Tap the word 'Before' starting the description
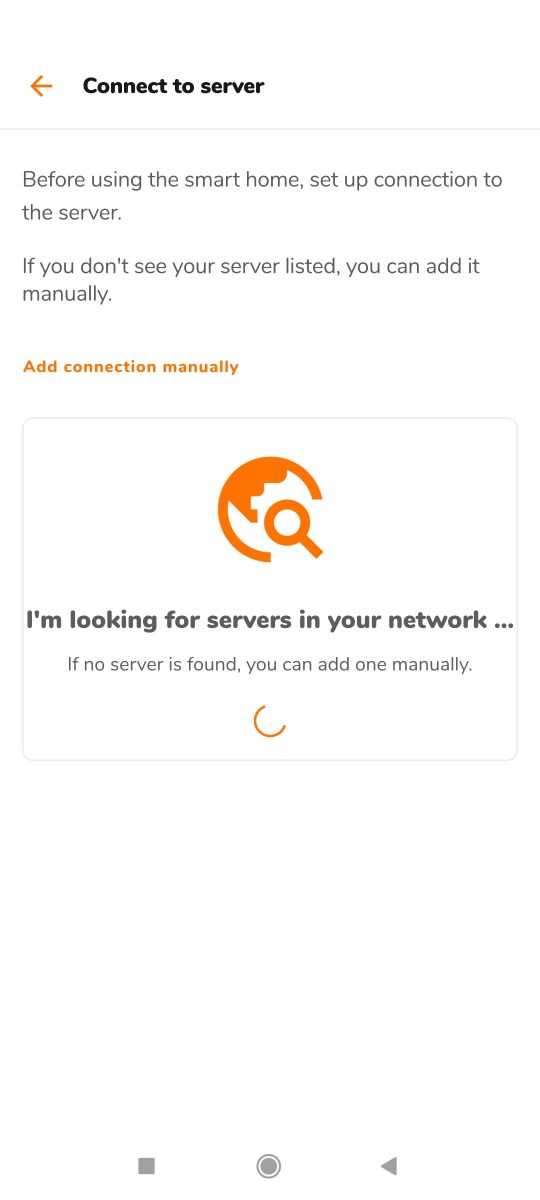The width and height of the screenshot is (540, 1200). [x=53, y=180]
